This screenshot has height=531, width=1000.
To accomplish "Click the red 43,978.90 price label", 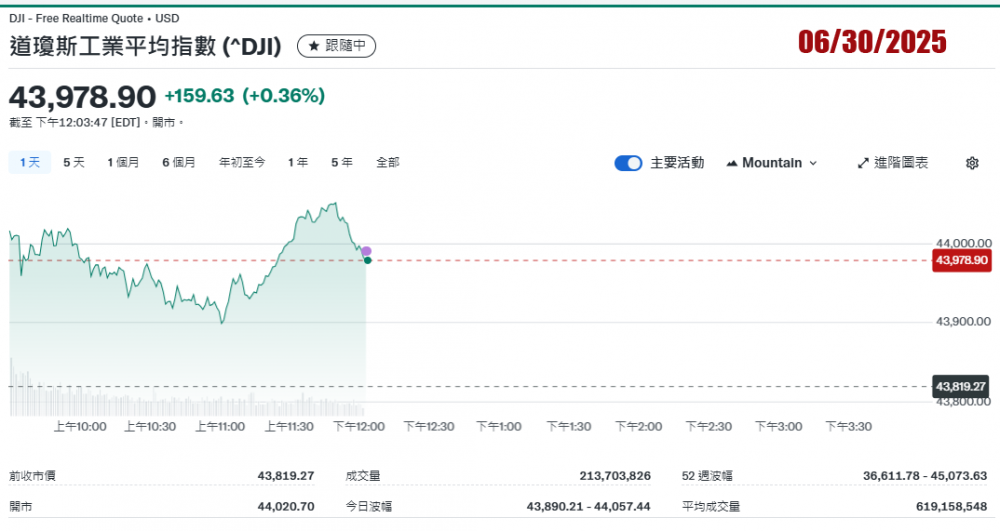I will point(960,260).
